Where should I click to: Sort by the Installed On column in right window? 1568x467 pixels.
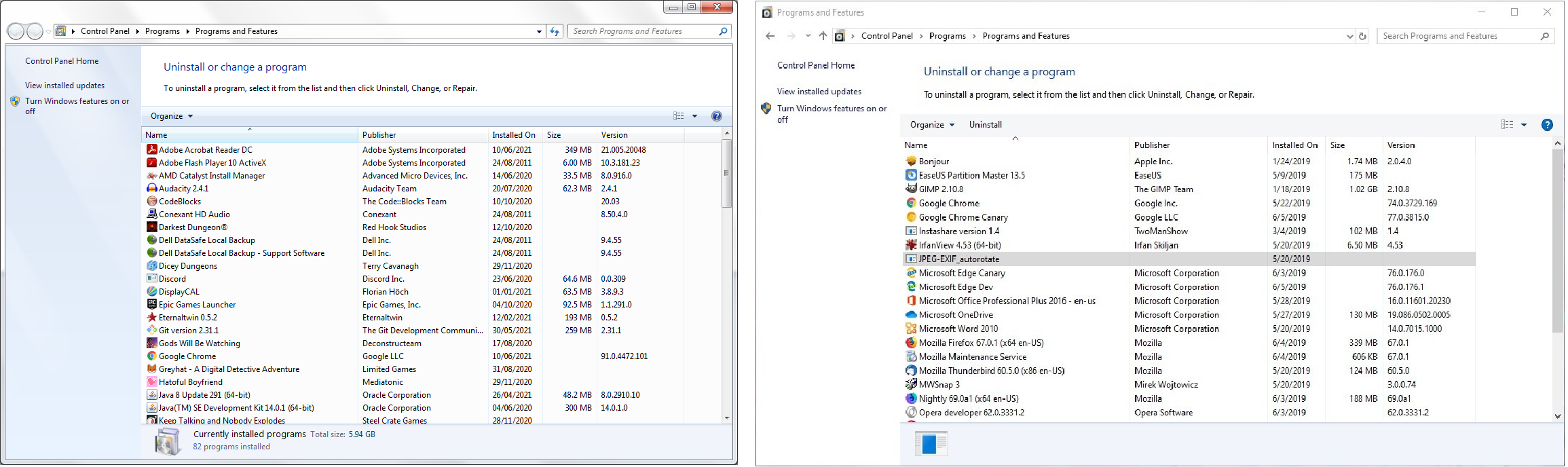(1294, 145)
